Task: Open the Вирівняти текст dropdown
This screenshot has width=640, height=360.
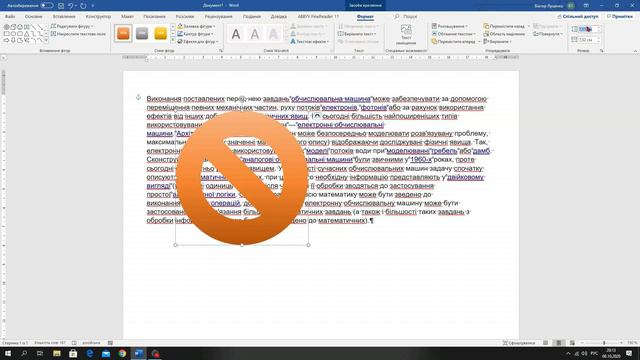Action: tap(358, 34)
